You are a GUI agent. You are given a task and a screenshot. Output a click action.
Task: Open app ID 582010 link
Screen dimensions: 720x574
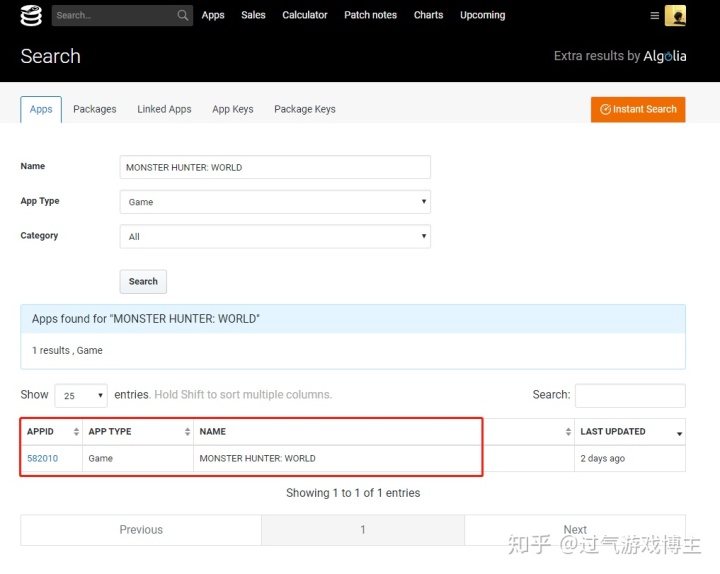(x=43, y=458)
